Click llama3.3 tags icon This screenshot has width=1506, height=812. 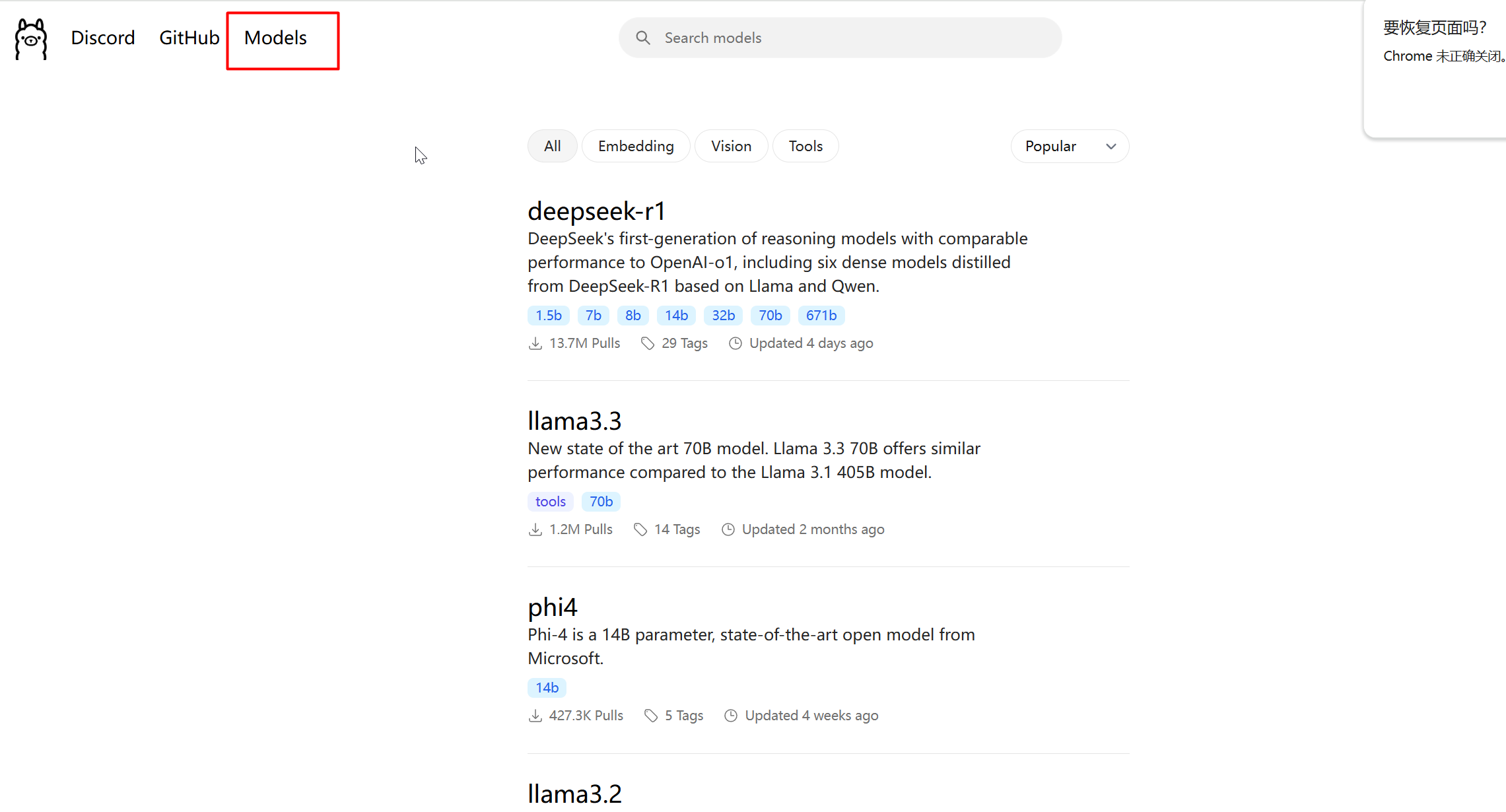coord(640,530)
